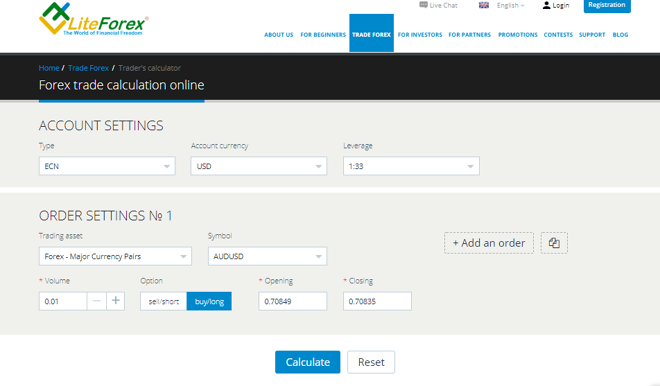The image size is (660, 386).
Task: Open the For Partners menu
Action: coord(469,35)
